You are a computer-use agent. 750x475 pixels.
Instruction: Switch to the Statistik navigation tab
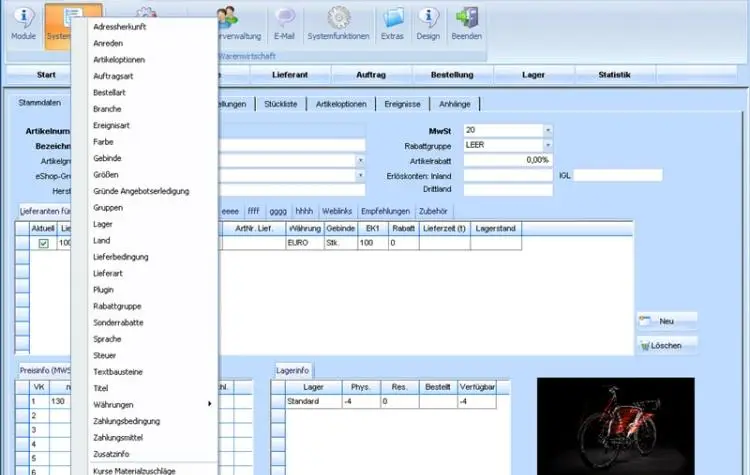615,75
